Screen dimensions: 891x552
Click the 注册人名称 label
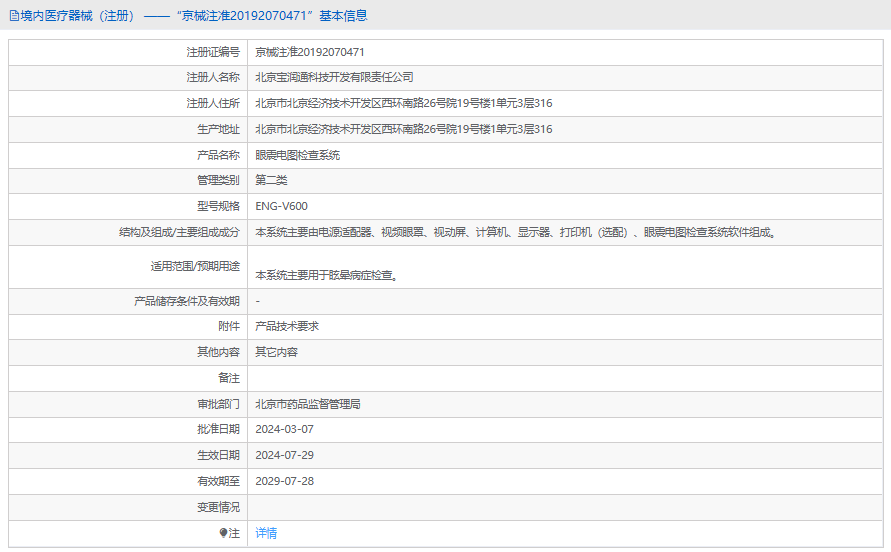[x=213, y=77]
